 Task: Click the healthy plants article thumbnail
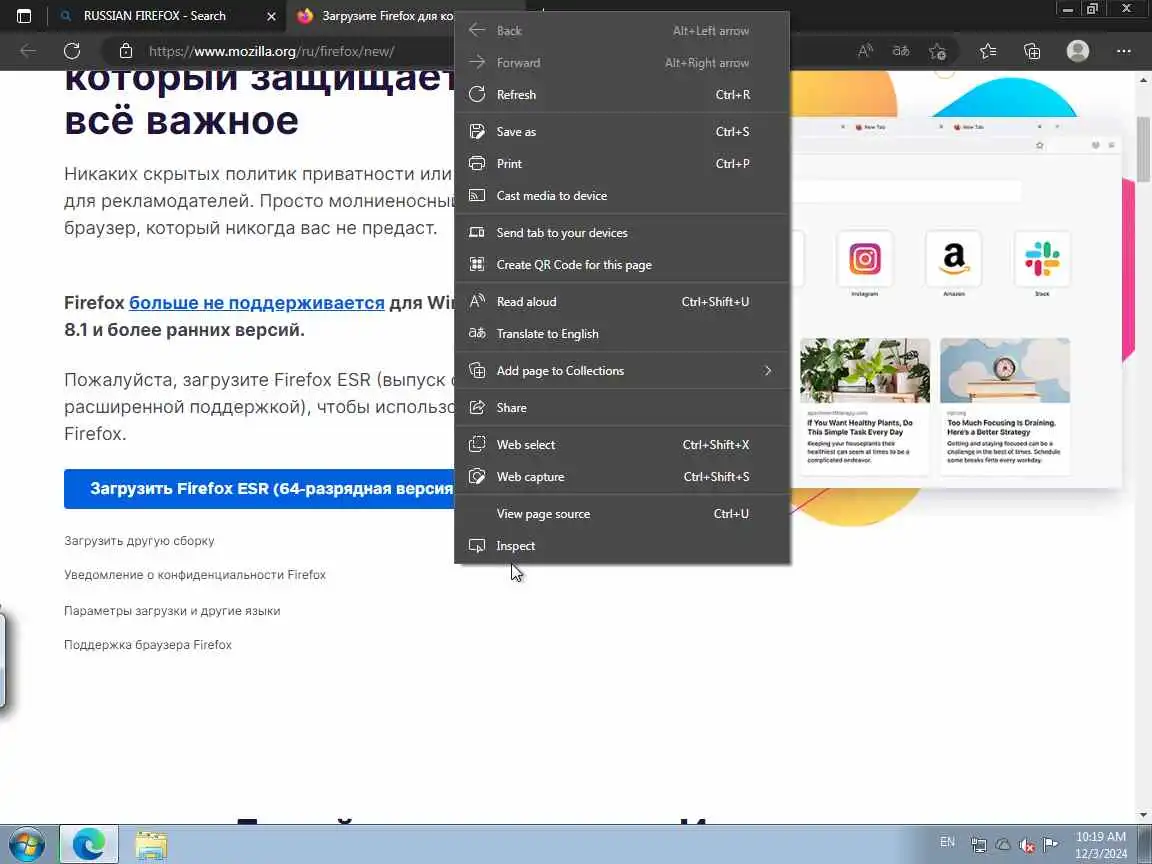pos(865,370)
